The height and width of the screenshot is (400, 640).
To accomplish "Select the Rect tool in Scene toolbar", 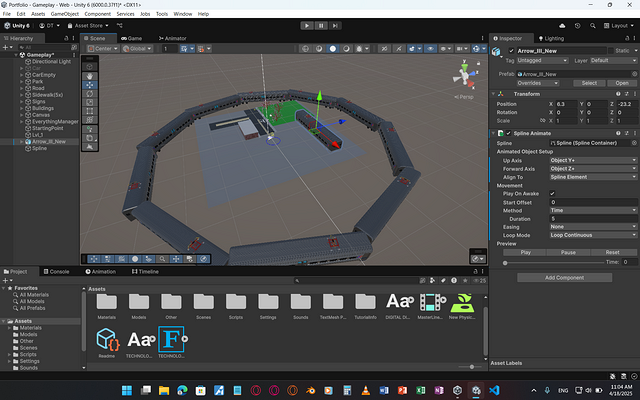I will click(90, 111).
